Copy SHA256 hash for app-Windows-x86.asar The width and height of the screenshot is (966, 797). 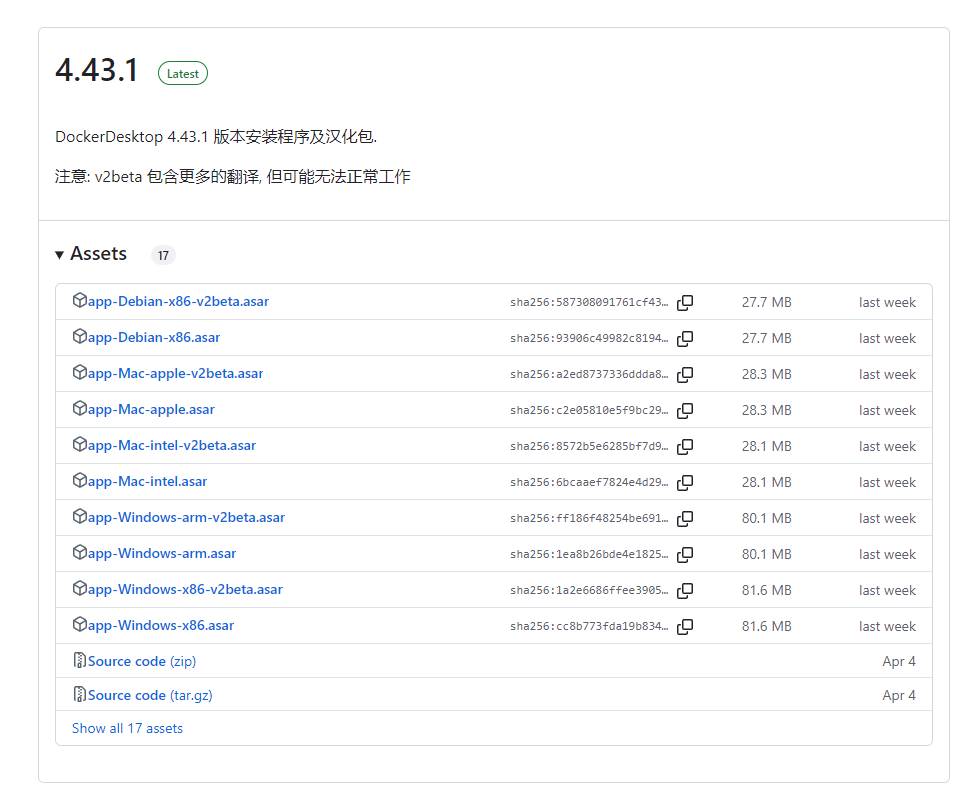[x=685, y=626]
